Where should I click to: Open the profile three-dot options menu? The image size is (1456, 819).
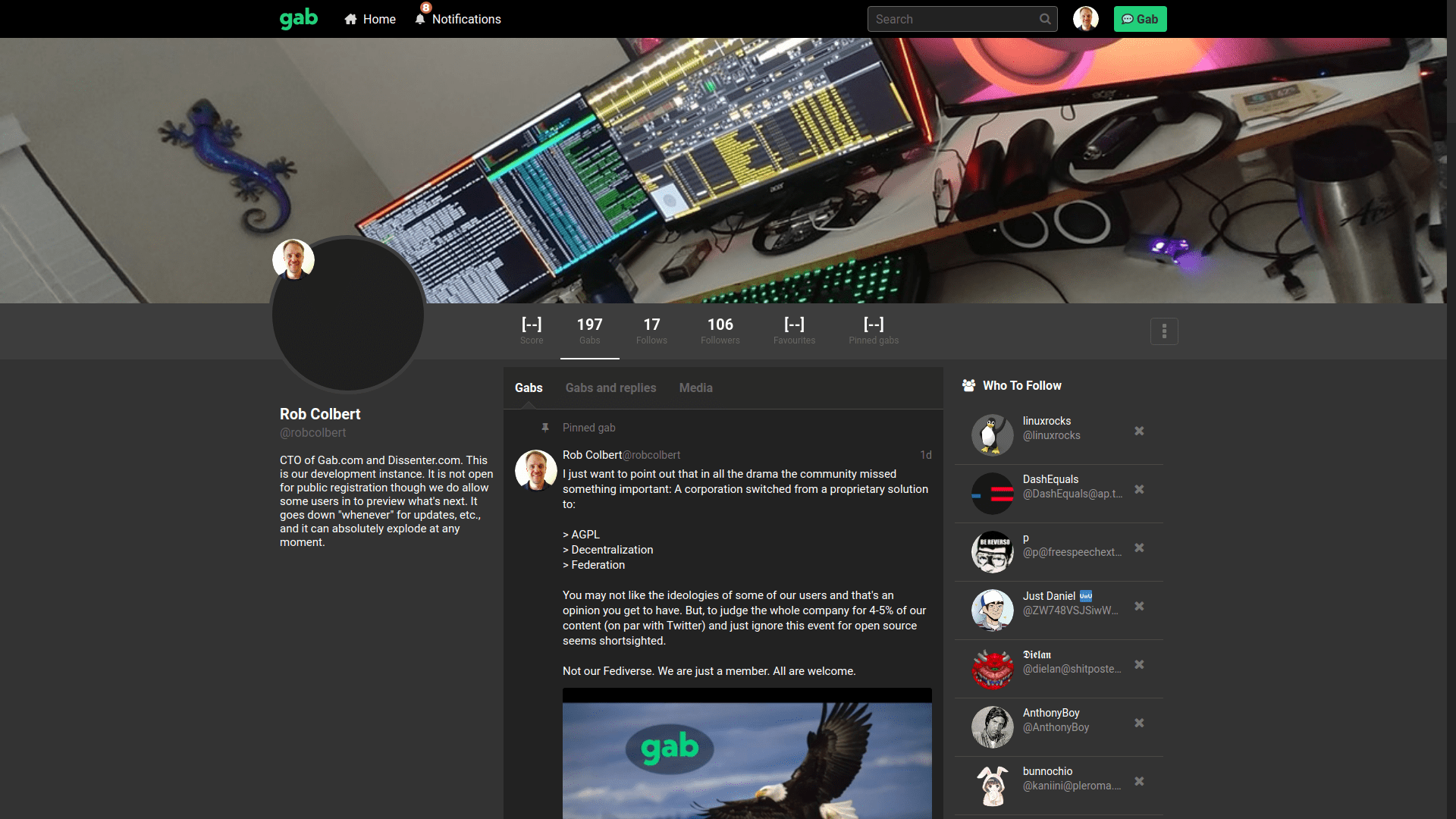(x=1164, y=331)
